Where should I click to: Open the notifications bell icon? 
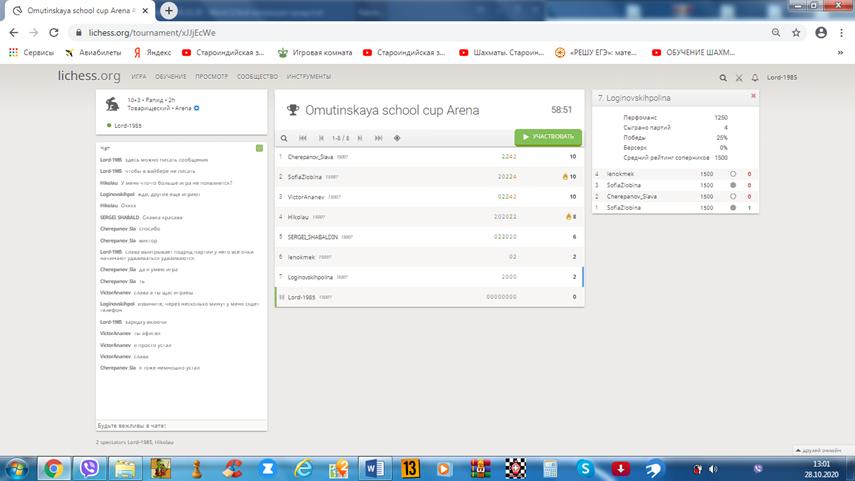tap(755, 77)
